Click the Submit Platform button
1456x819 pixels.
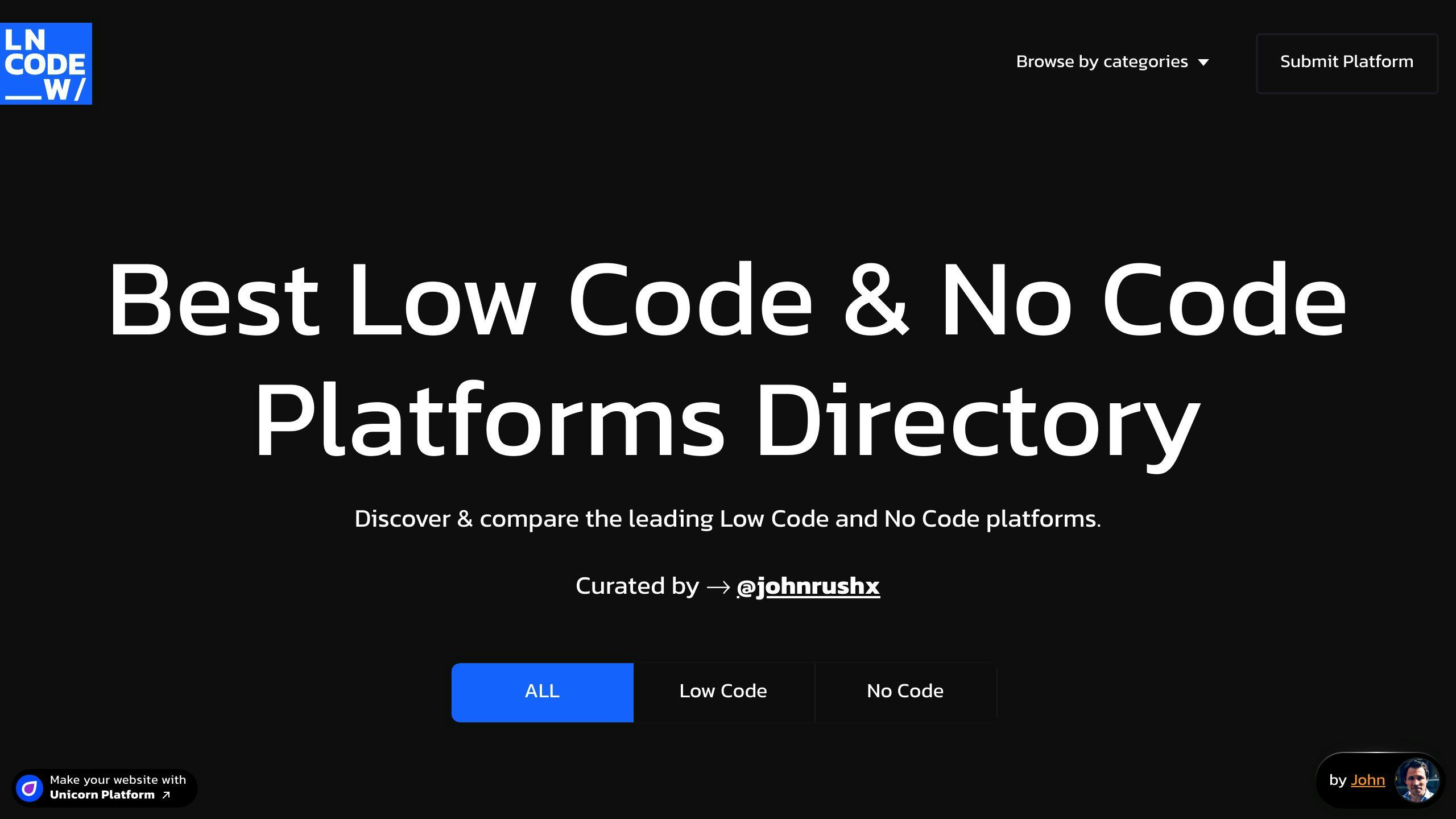pos(1347,61)
